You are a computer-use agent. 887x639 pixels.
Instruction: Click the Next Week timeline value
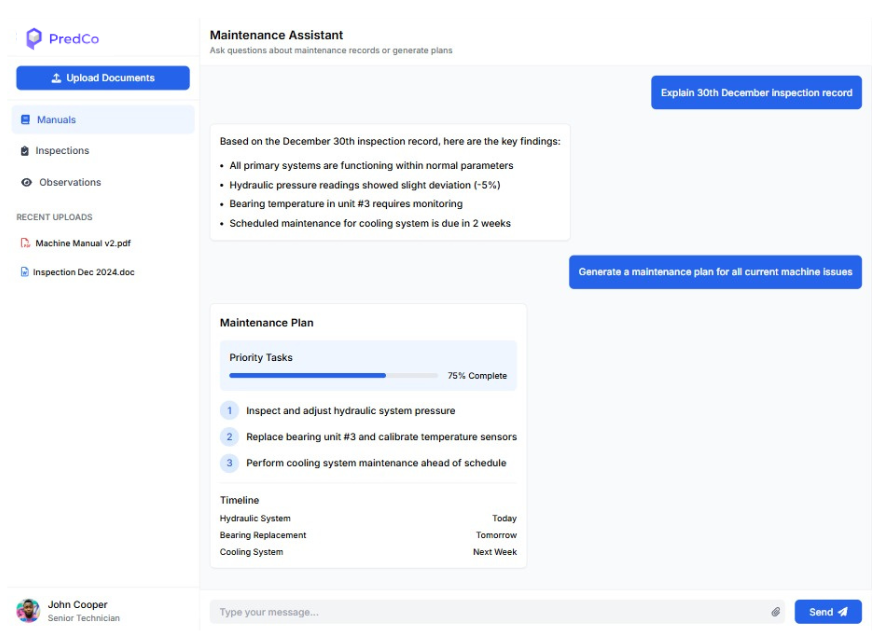(495, 552)
